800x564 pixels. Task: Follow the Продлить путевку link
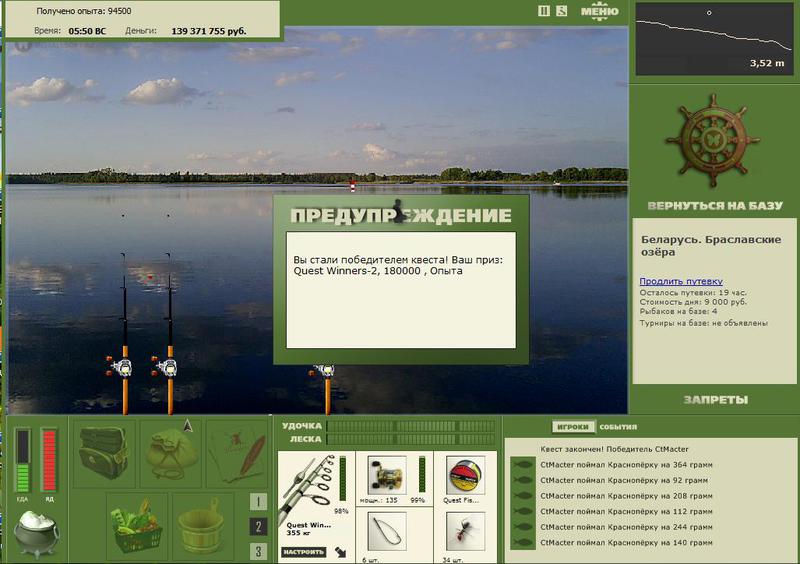click(681, 281)
